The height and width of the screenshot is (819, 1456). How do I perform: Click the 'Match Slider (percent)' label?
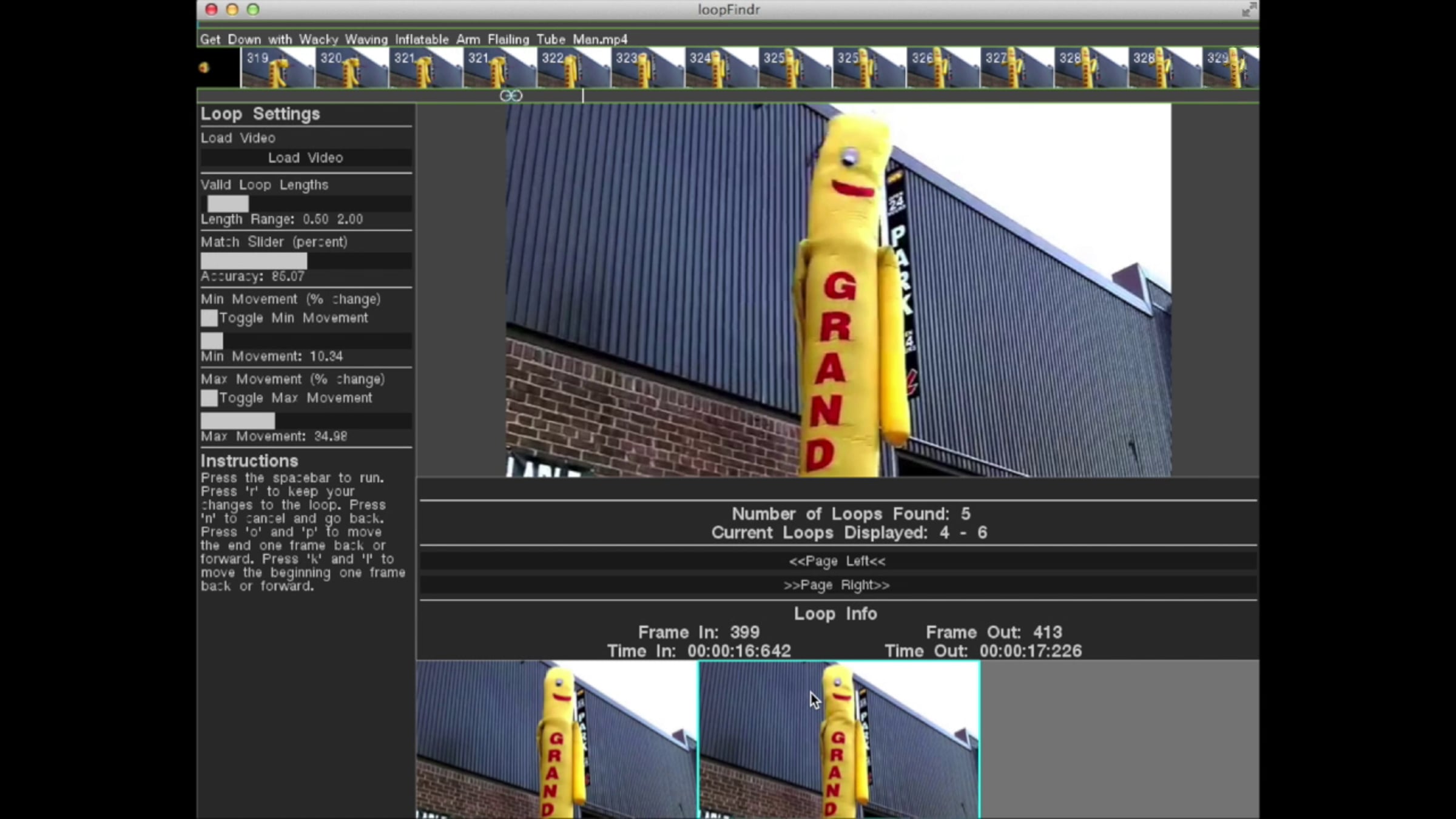[x=274, y=242]
